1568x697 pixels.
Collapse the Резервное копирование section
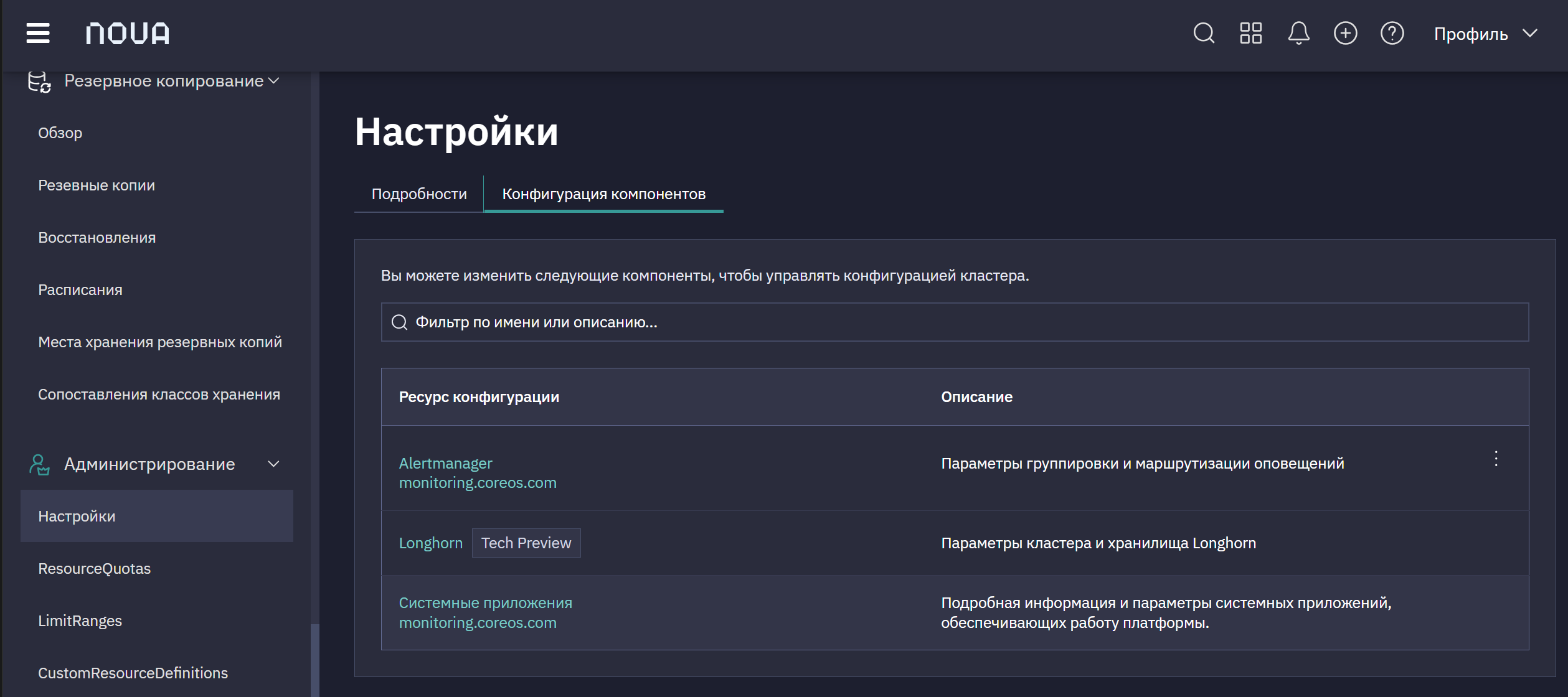tap(273, 81)
